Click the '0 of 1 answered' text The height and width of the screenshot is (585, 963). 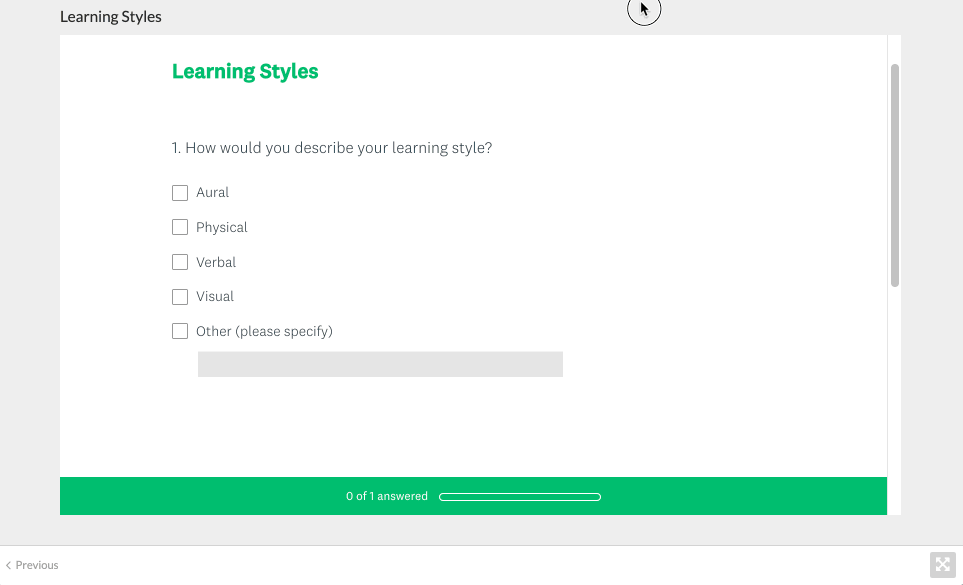click(x=387, y=497)
